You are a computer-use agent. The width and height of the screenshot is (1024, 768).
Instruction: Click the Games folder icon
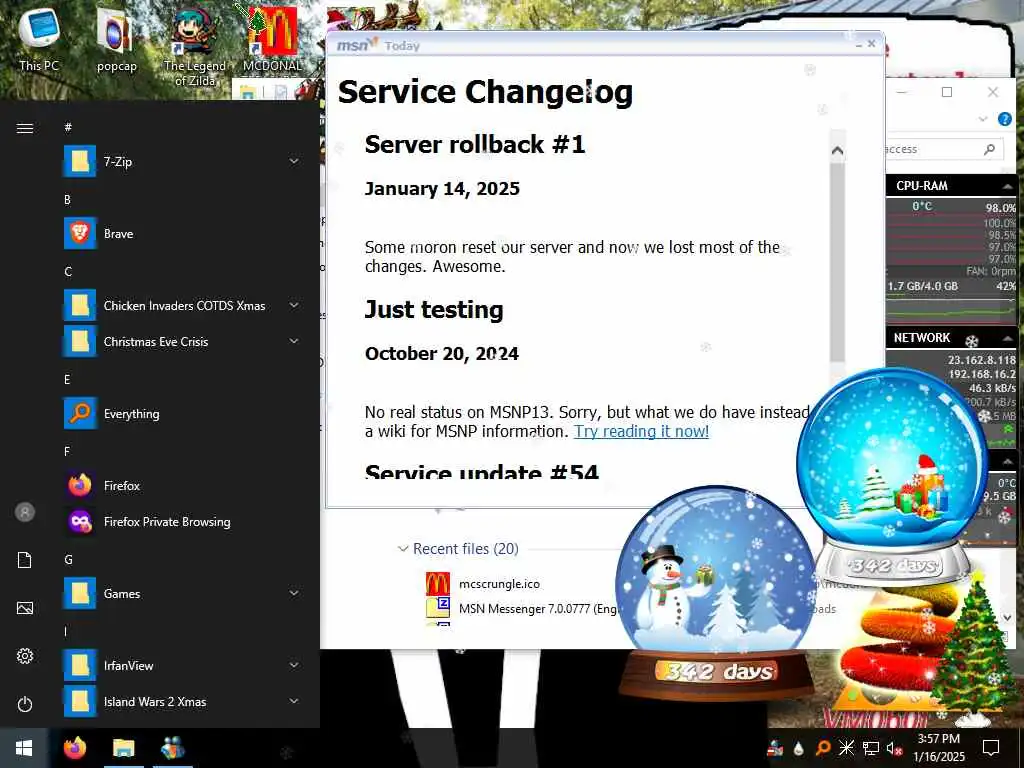point(80,593)
